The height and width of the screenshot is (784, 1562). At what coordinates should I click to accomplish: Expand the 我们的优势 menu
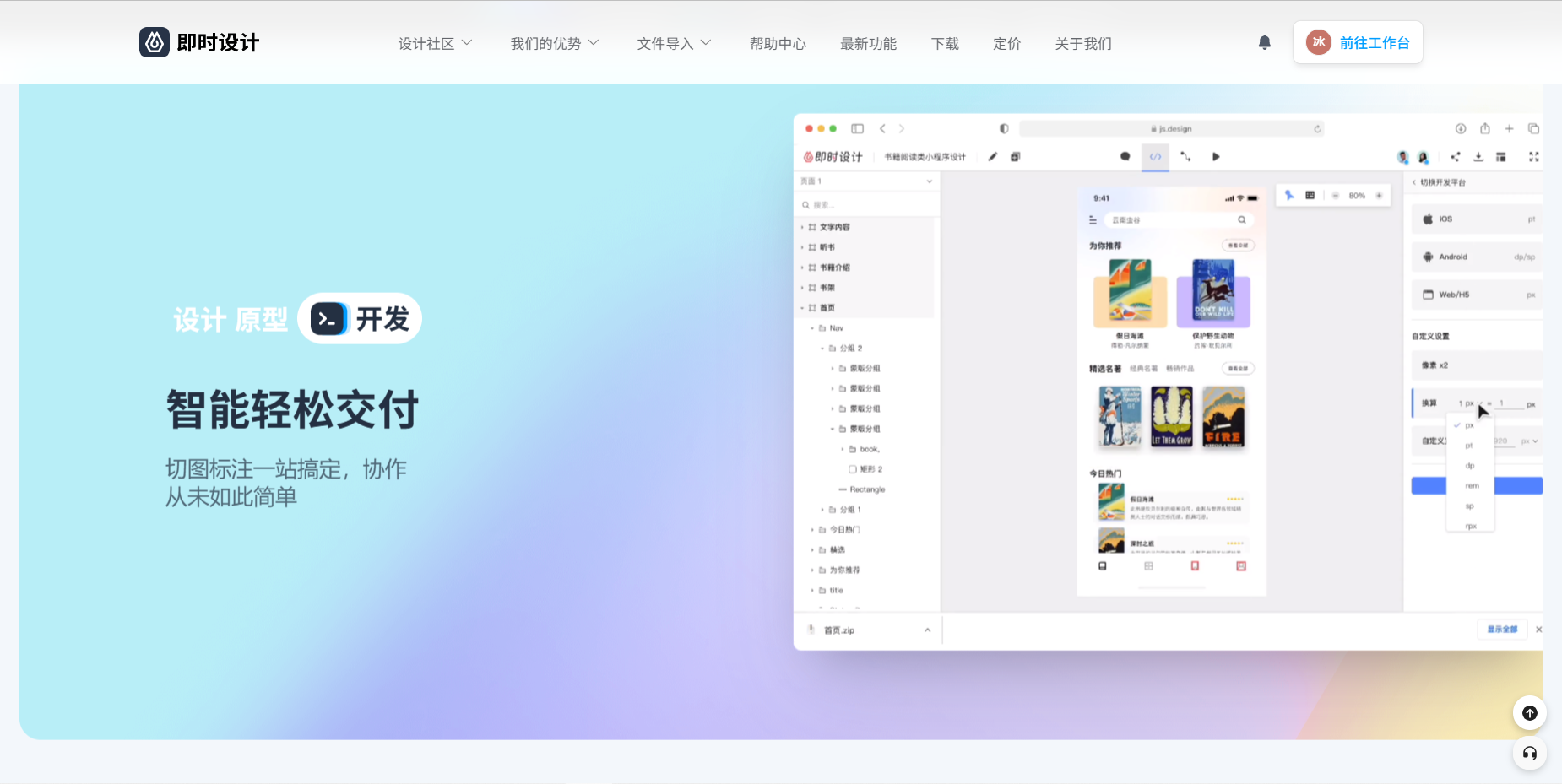554,43
